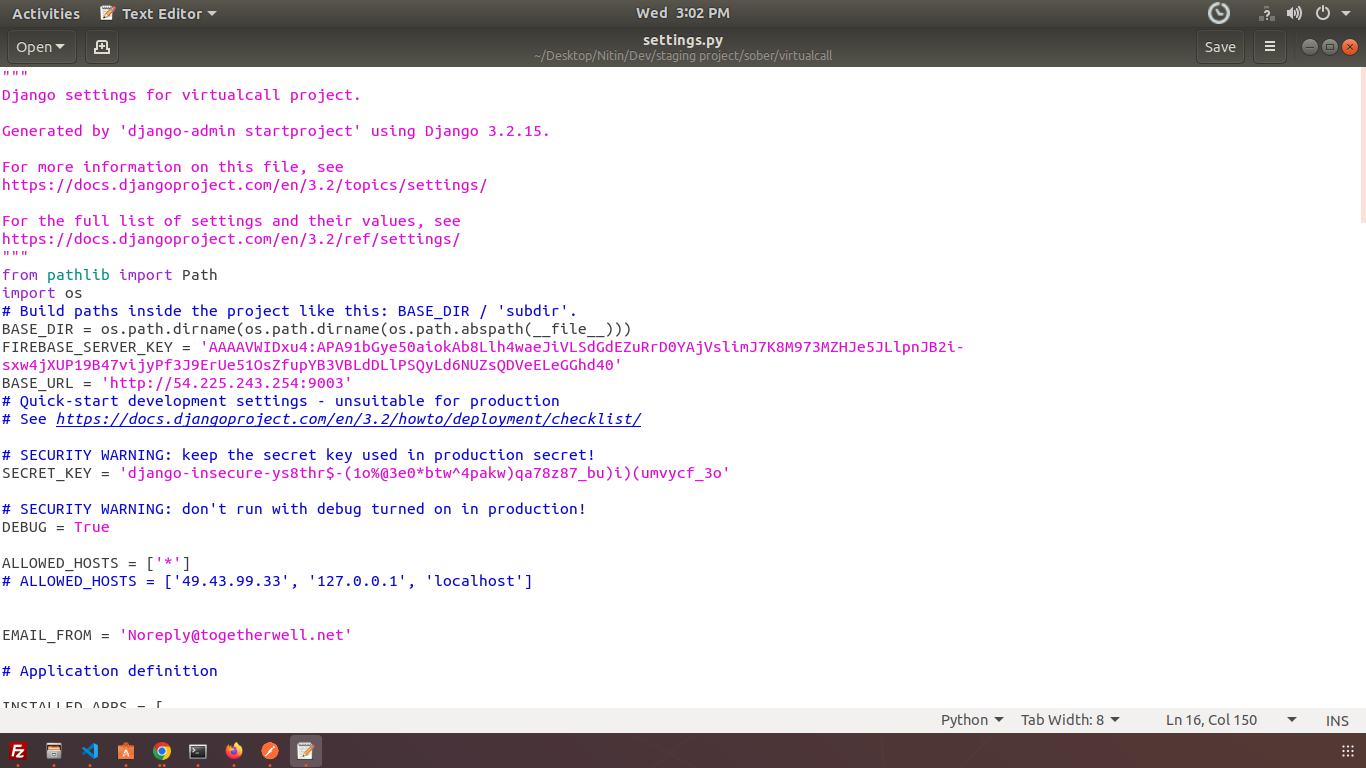Open Ubuntu Software from the dock
This screenshot has width=1366, height=768.
(126, 751)
